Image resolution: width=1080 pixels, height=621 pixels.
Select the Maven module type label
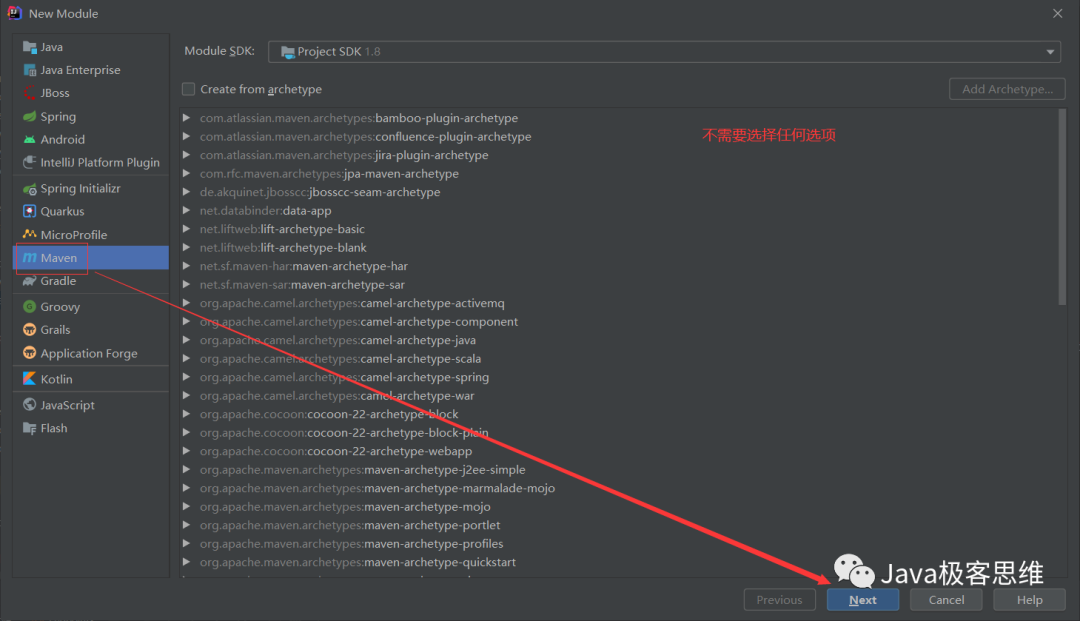tap(59, 257)
